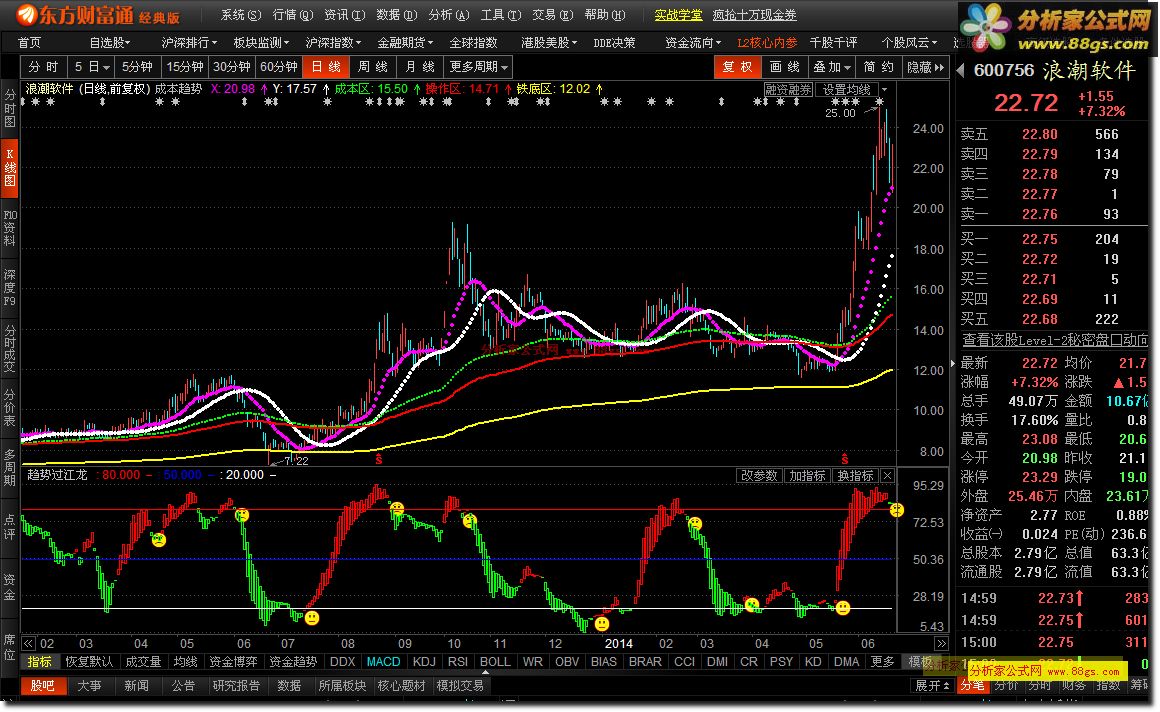Click the left arrow beside stock code 600756

tap(961, 70)
